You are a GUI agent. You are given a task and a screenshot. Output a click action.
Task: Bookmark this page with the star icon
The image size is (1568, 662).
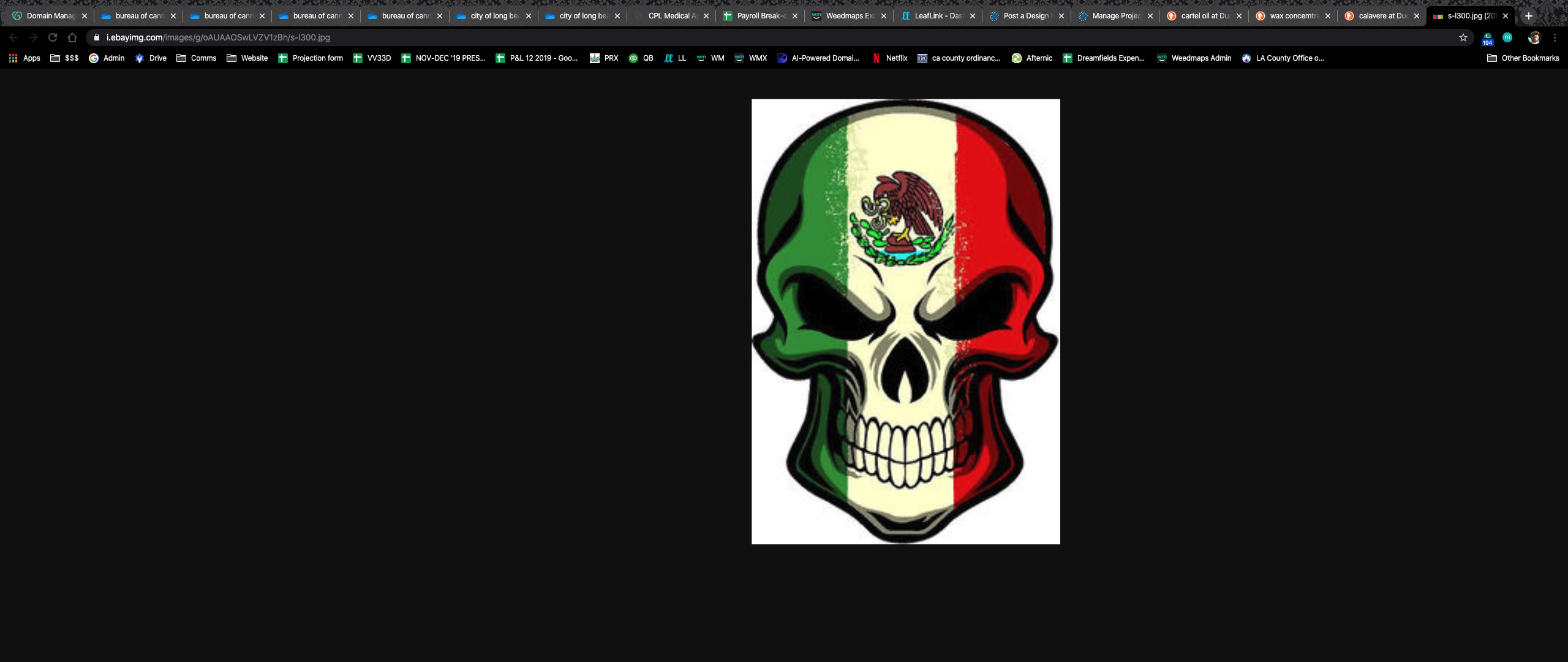[1463, 37]
